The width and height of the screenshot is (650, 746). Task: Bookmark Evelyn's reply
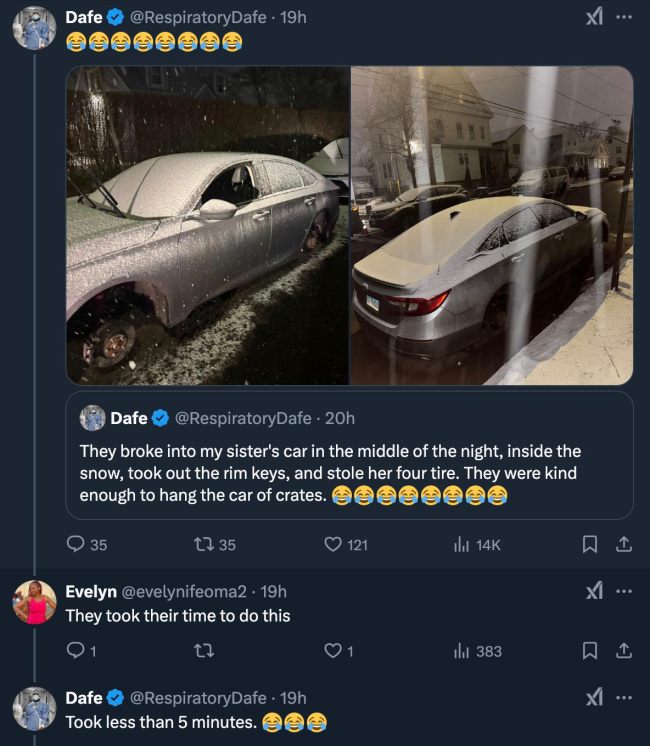[590, 651]
